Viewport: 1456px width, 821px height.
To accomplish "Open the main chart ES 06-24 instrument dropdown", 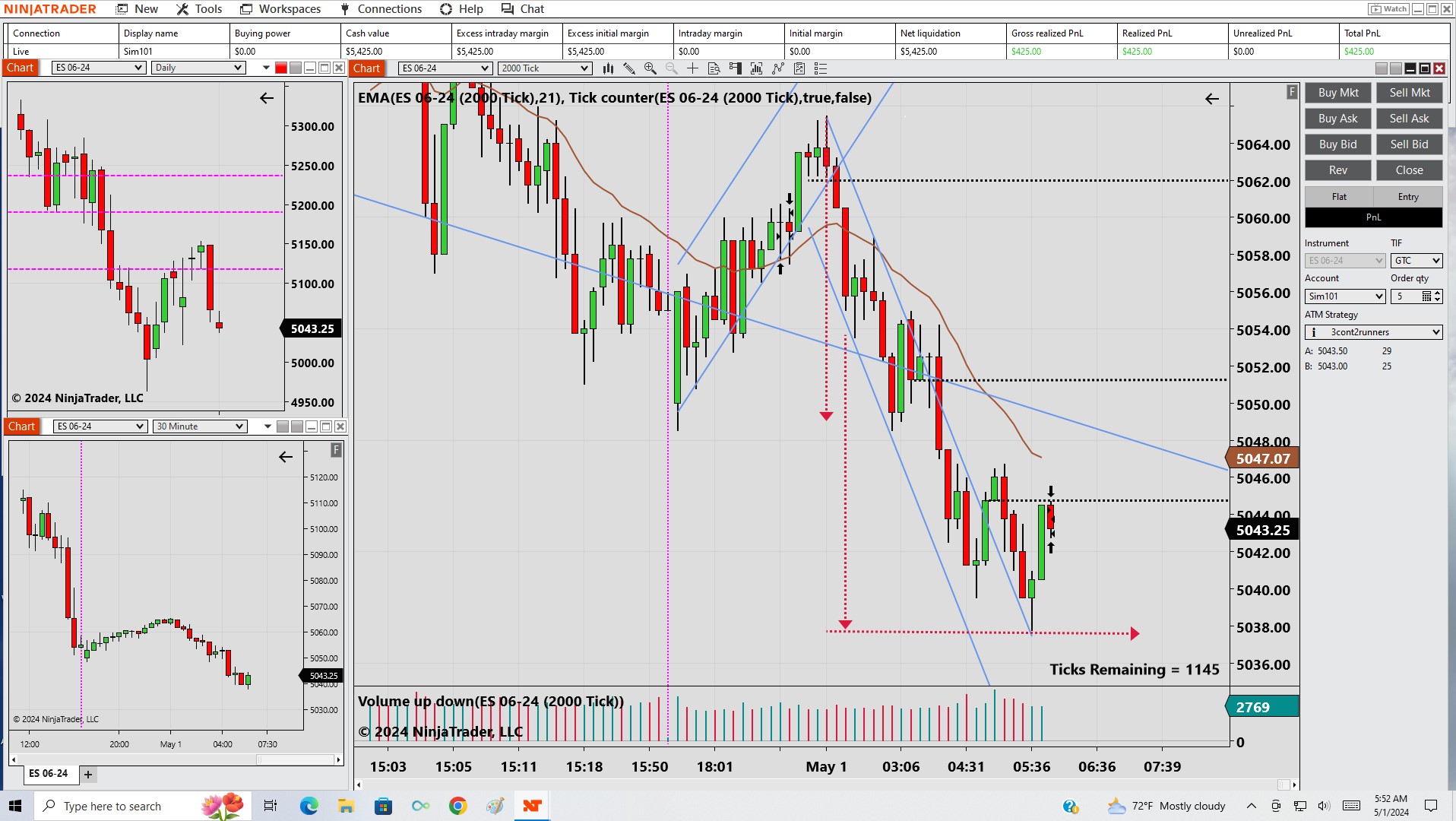I will 445,68.
